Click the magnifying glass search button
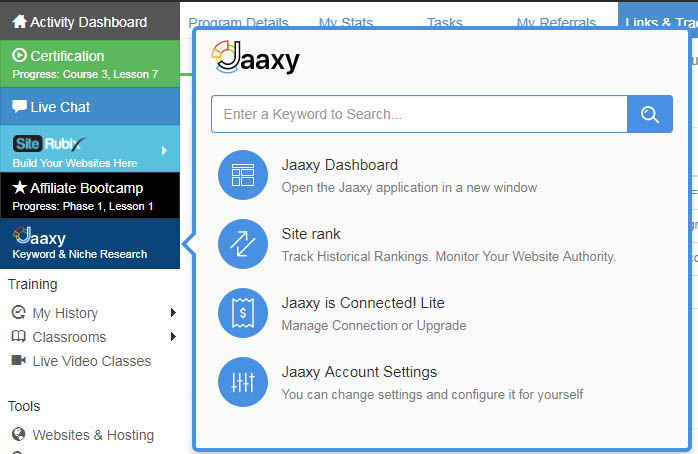 pos(649,114)
